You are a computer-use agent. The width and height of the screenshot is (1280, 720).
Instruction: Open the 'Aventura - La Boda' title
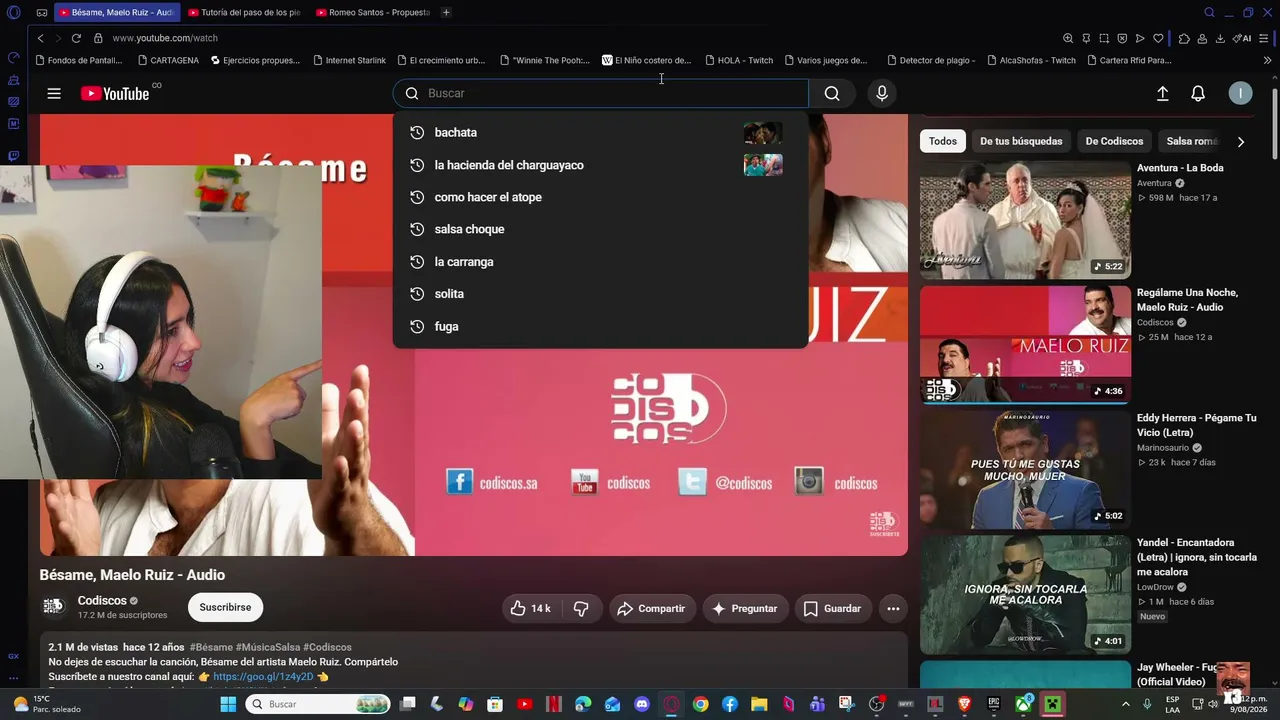point(1180,168)
